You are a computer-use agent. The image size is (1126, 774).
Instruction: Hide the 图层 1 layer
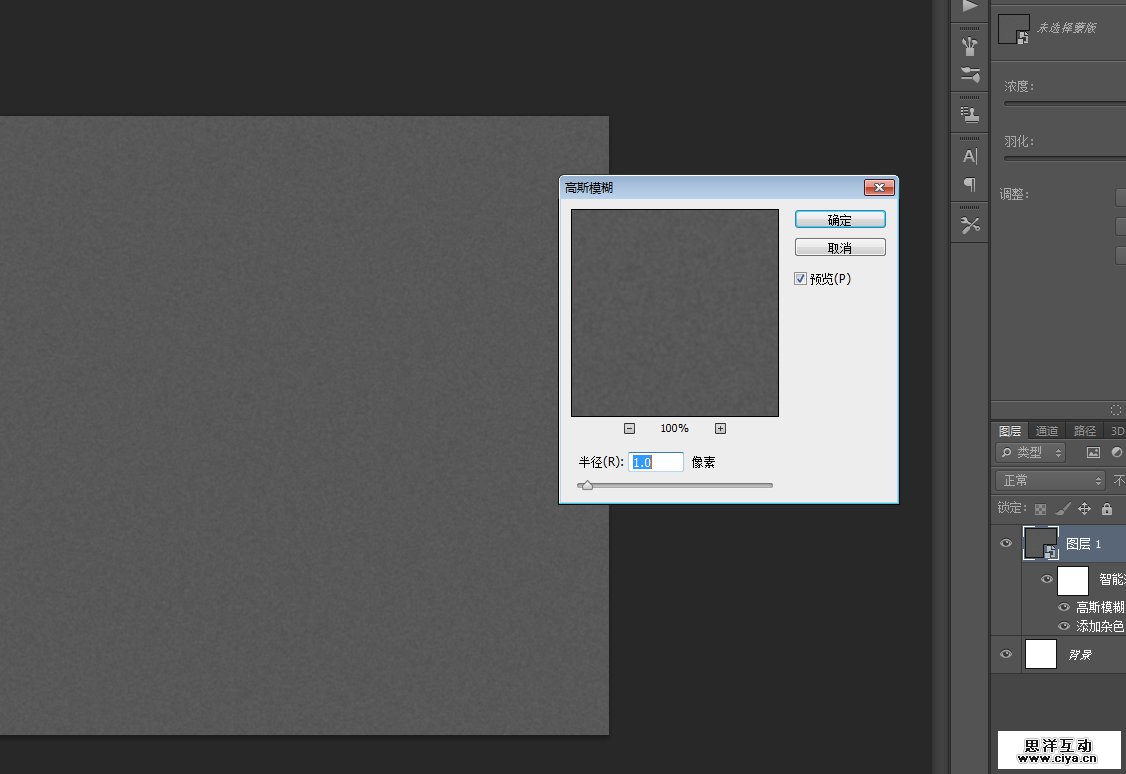pos(1006,544)
